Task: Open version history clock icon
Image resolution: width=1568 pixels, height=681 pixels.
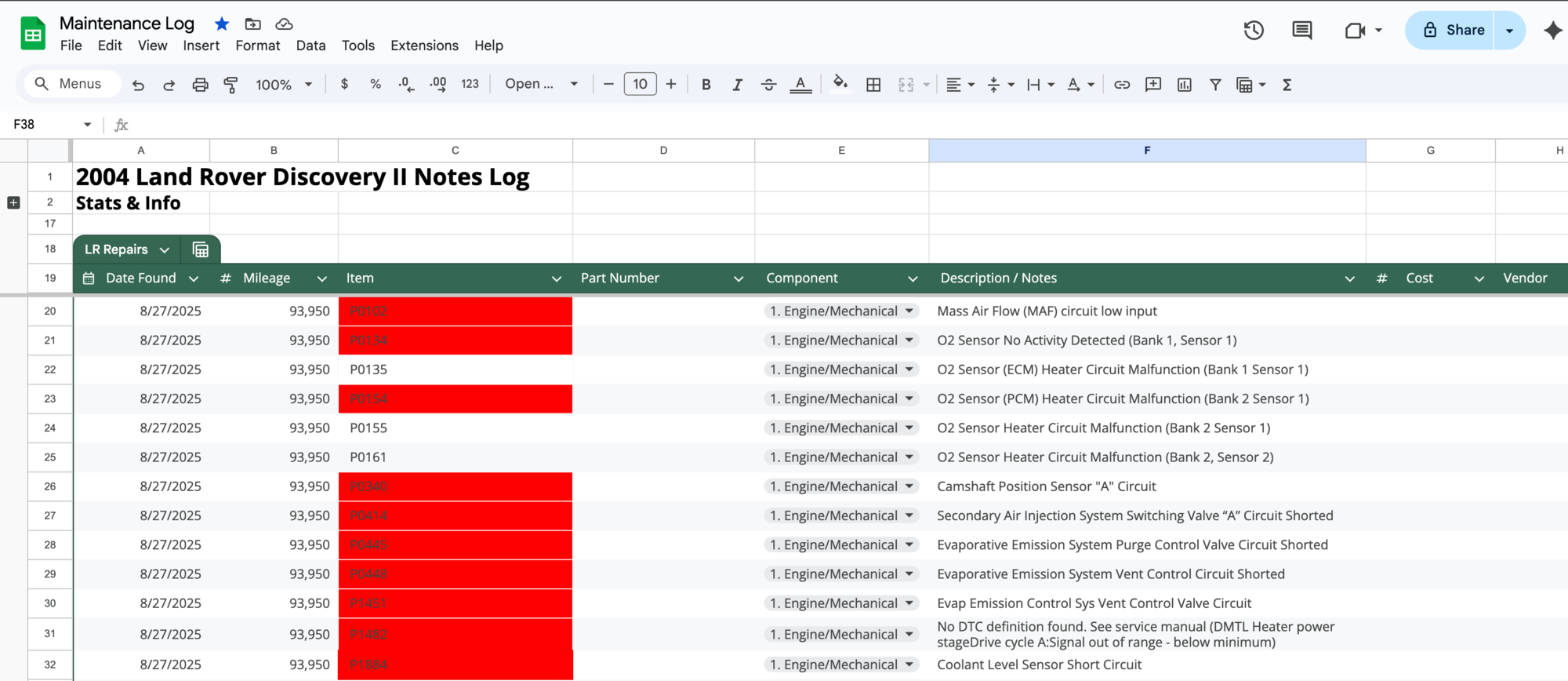Action: tap(1254, 31)
